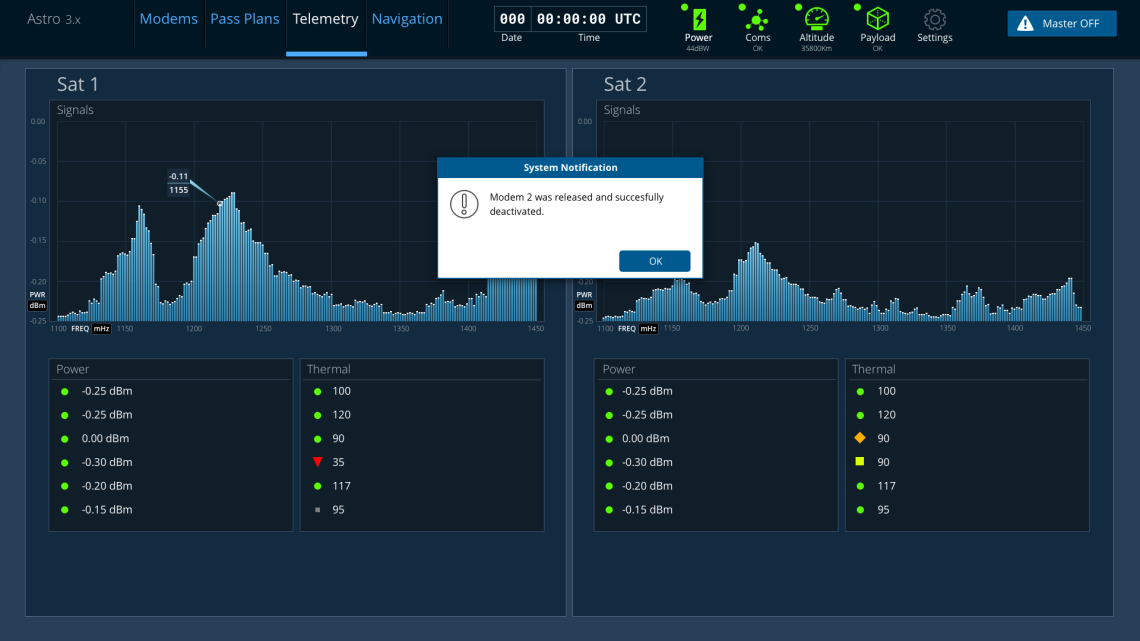Click Sat 2 green dot beside 0.00 dBm
The width and height of the screenshot is (1140, 641).
[x=609, y=439]
